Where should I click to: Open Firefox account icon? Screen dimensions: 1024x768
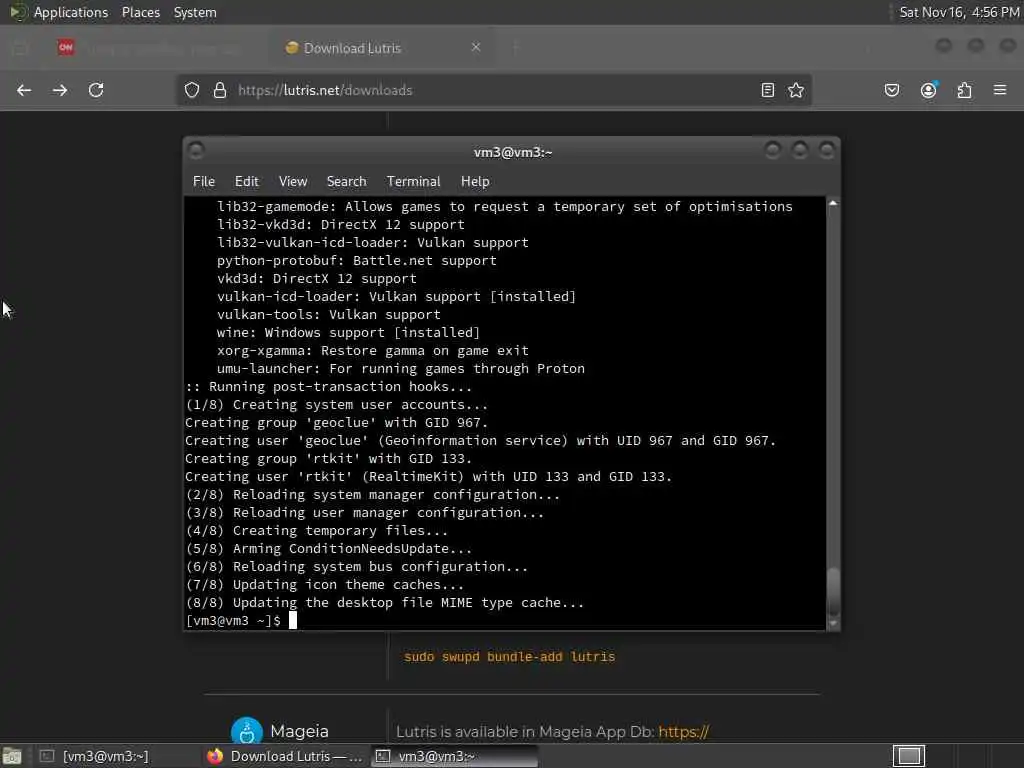[x=928, y=90]
